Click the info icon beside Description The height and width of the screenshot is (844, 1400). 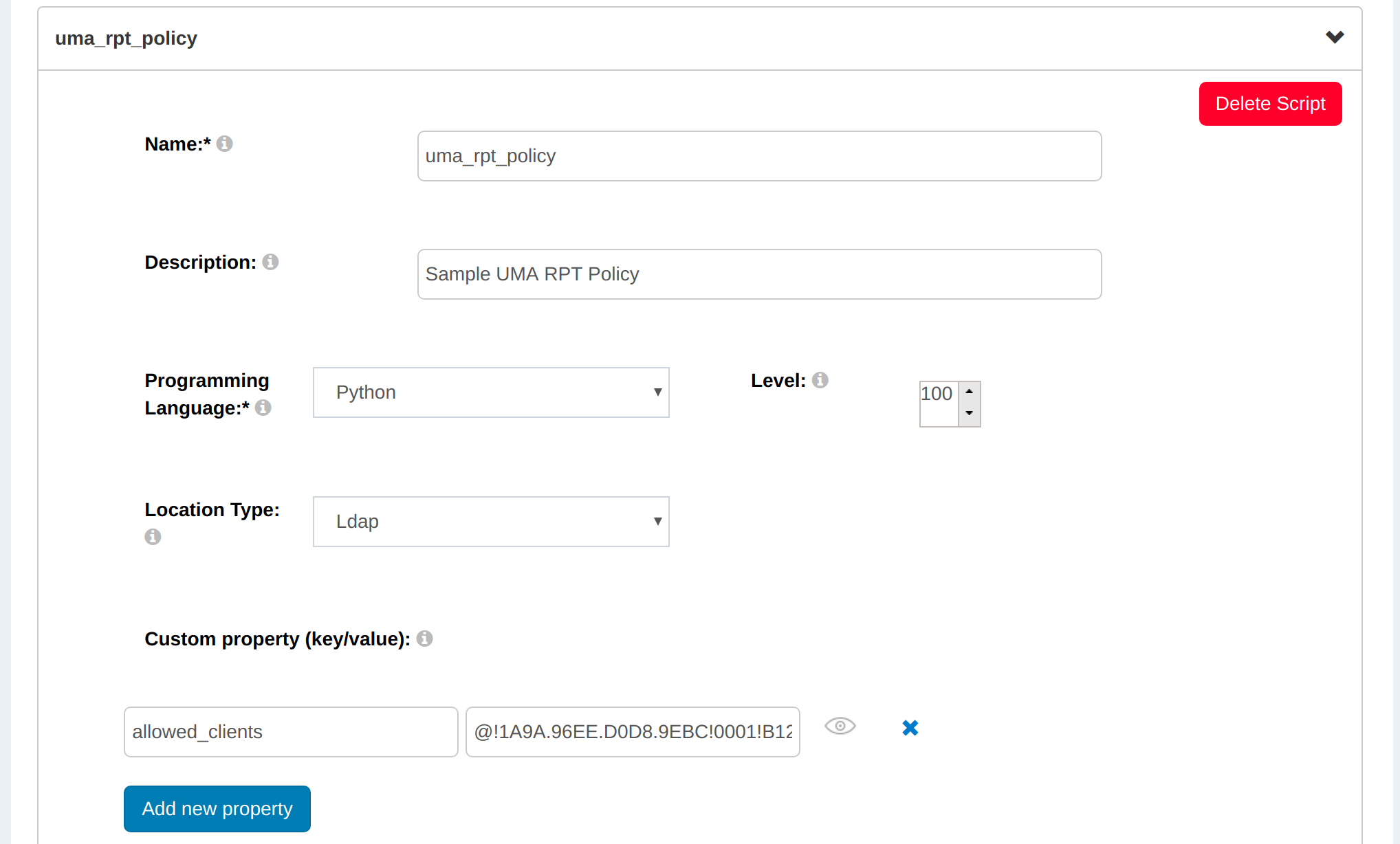[270, 262]
